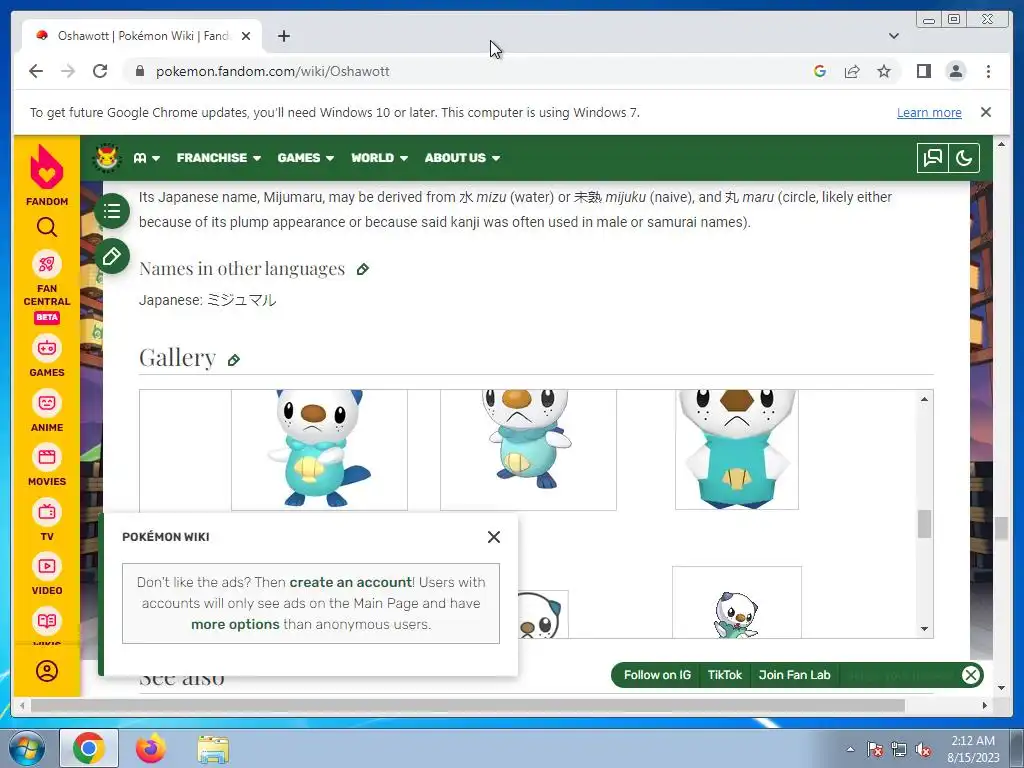This screenshot has height=768, width=1024.
Task: Open the Fandom home logo
Action: (x=46, y=174)
